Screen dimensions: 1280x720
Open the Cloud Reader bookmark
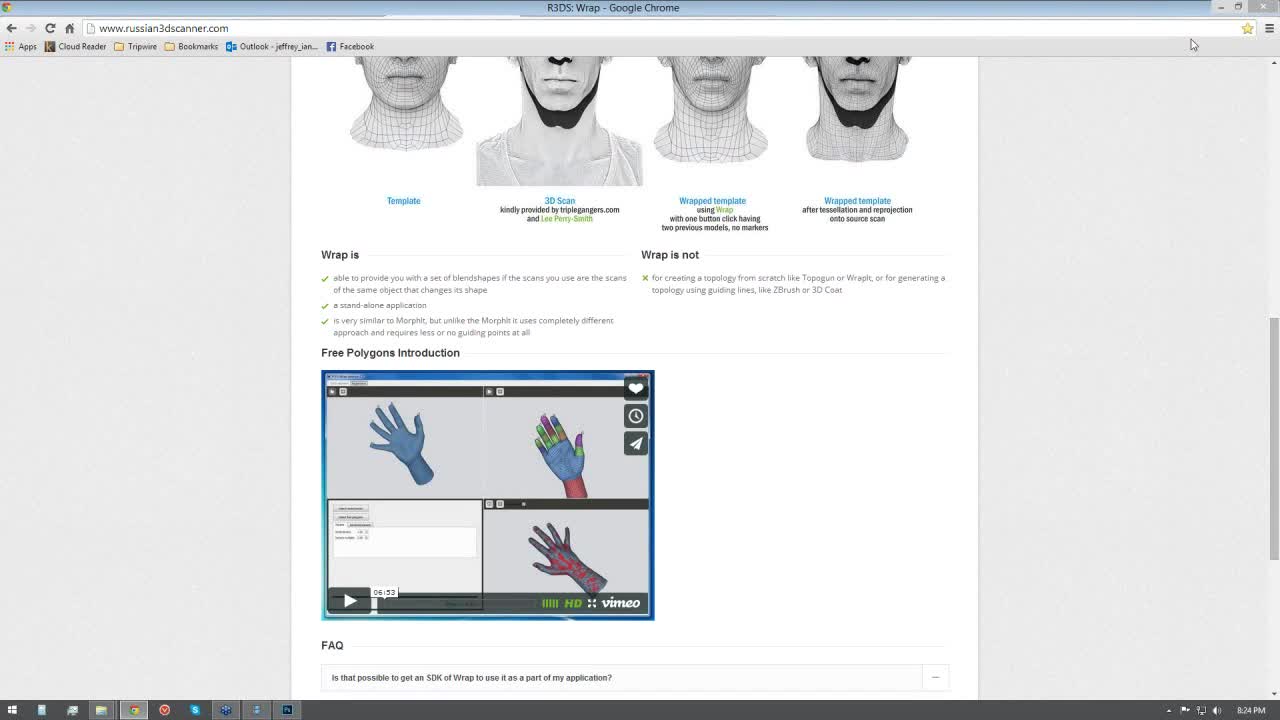75,46
